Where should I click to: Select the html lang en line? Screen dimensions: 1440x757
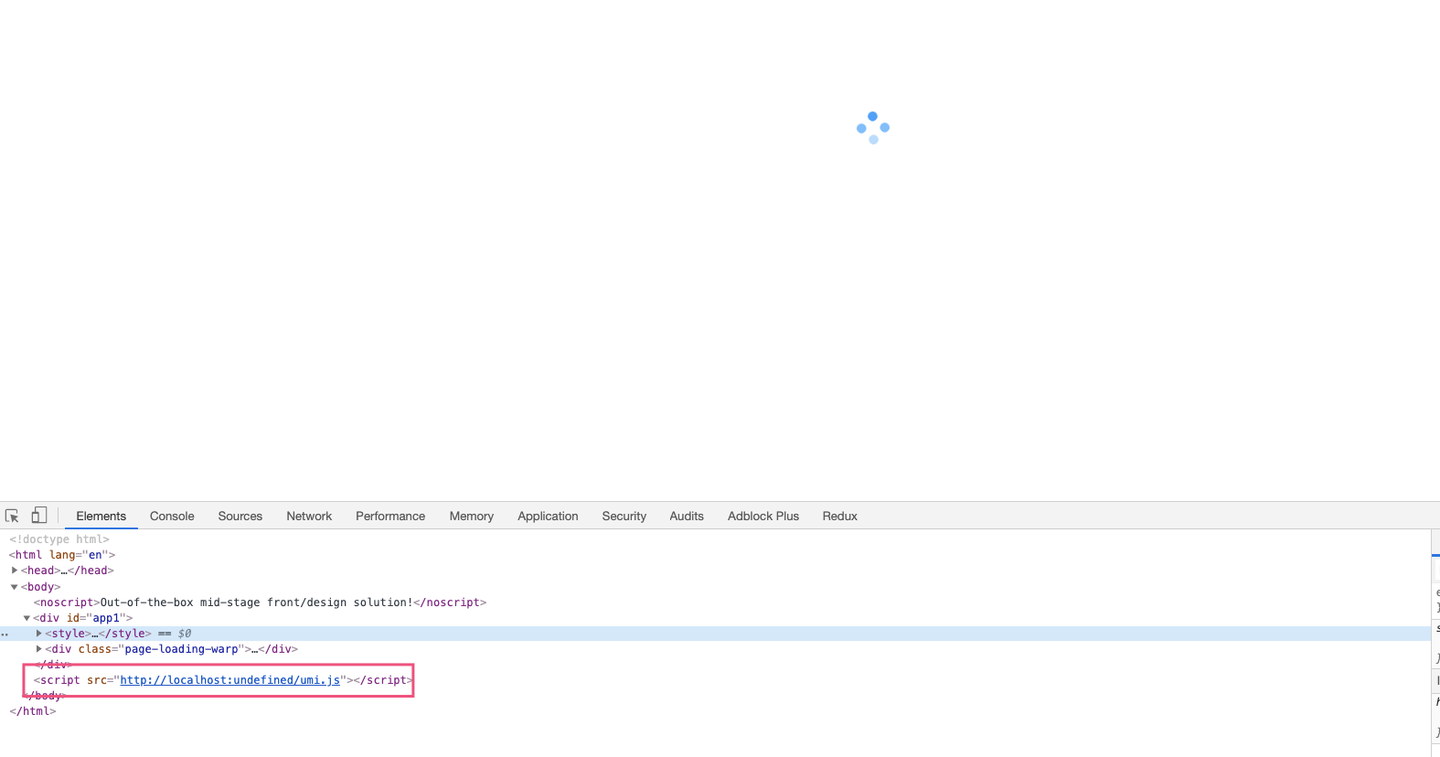[62, 555]
